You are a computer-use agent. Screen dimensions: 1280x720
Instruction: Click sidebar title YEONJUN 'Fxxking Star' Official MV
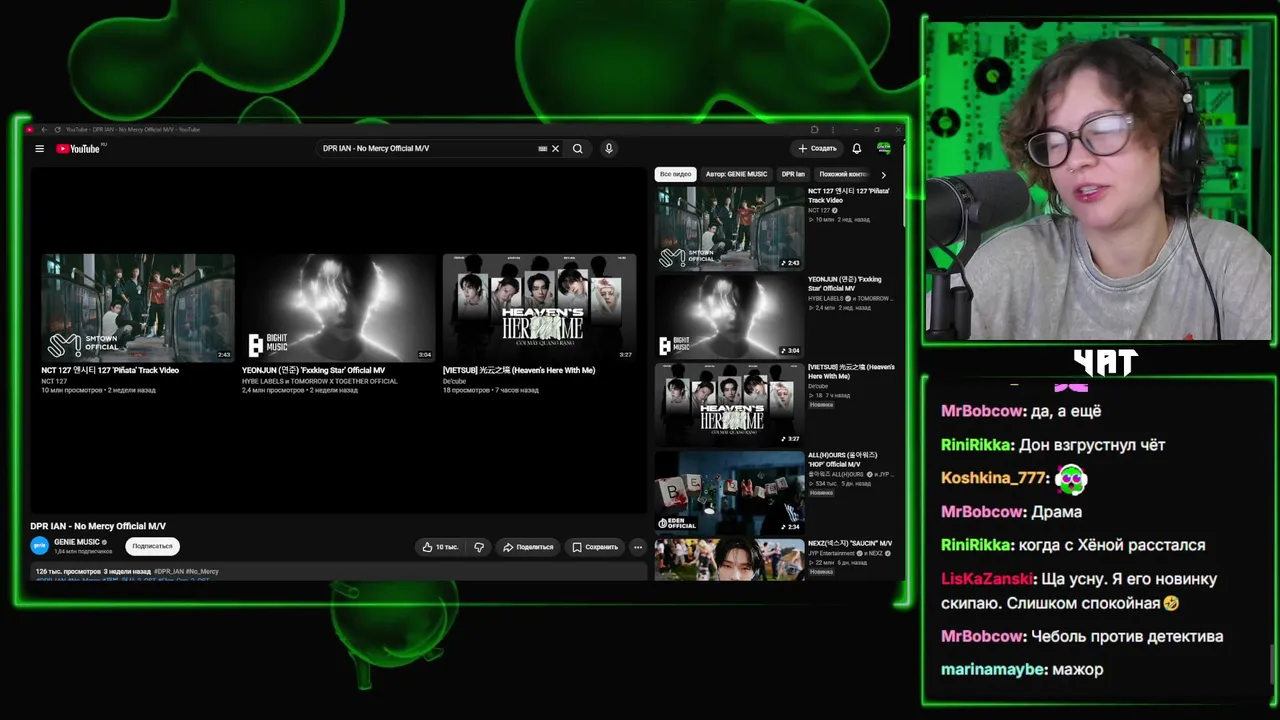tap(845, 284)
